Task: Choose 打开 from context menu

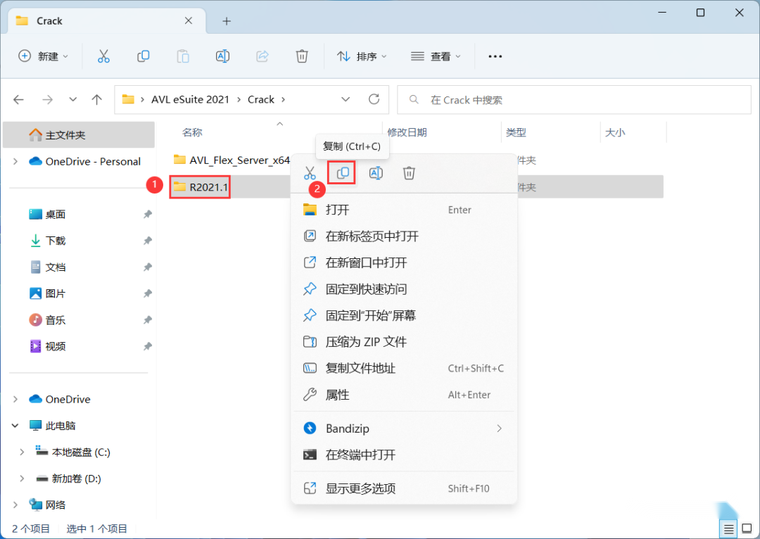Action: pos(404,210)
